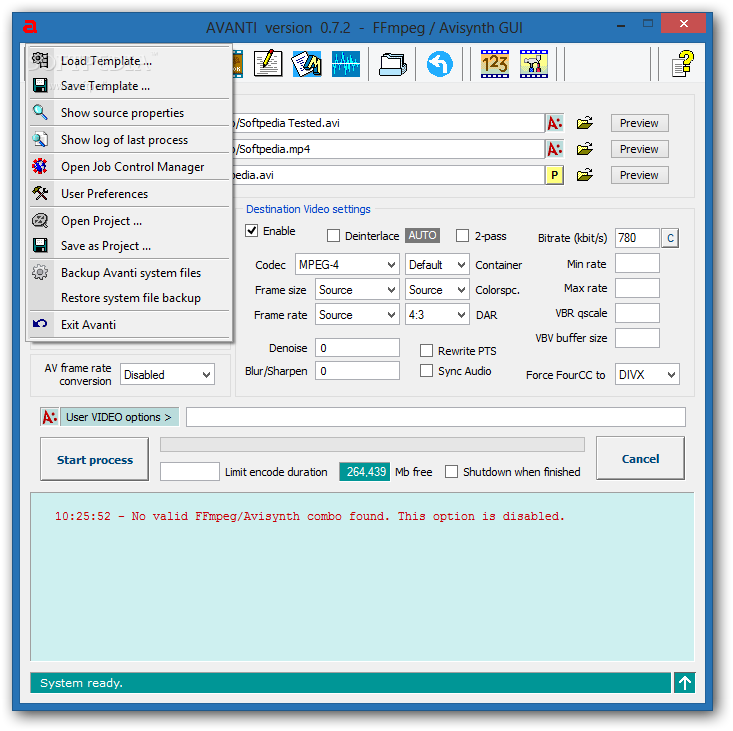This screenshot has height=731, width=733.
Task: Choose Show source properties
Action: pyautogui.click(x=129, y=113)
